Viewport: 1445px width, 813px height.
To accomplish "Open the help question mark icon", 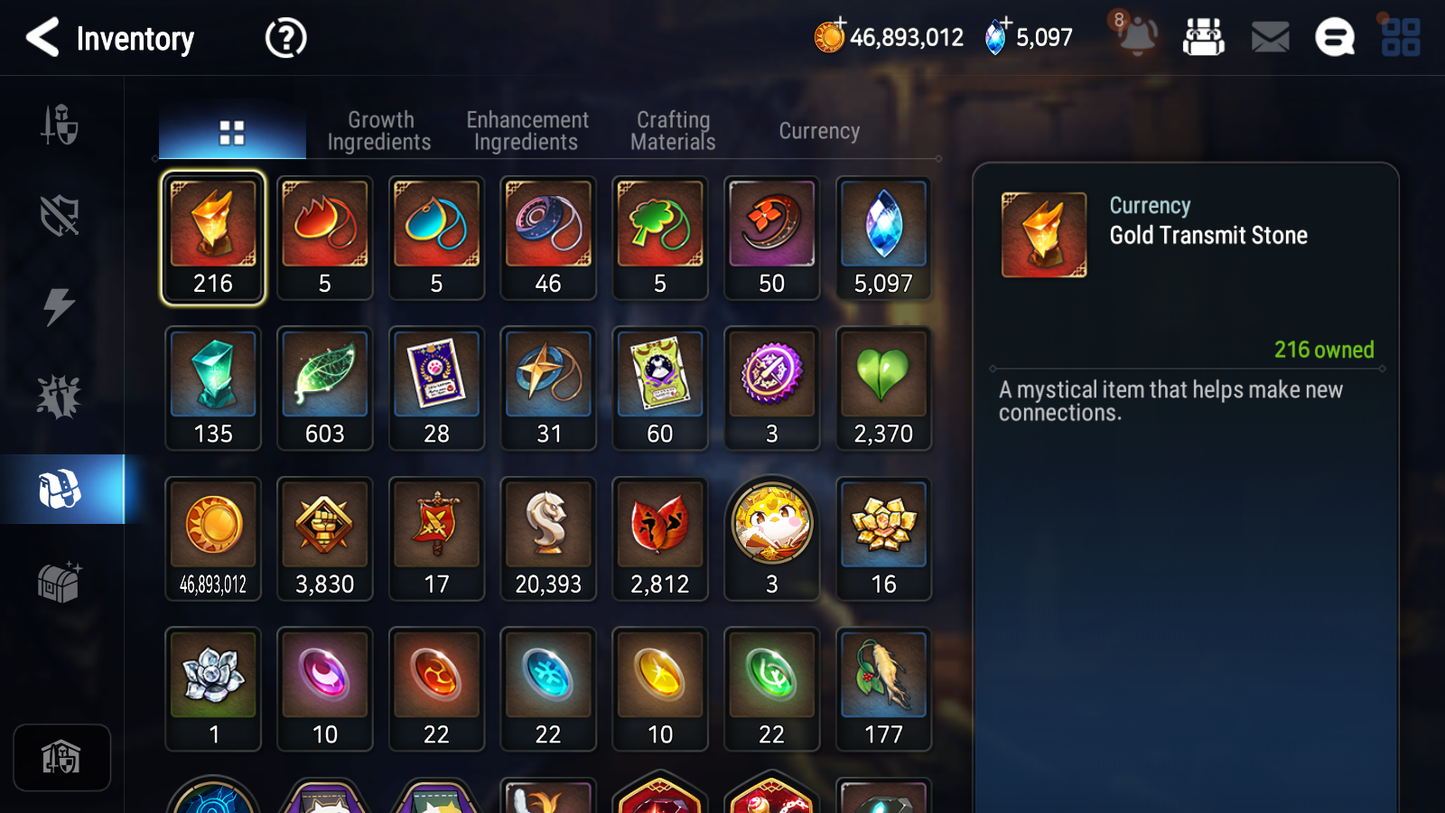I will (x=286, y=38).
